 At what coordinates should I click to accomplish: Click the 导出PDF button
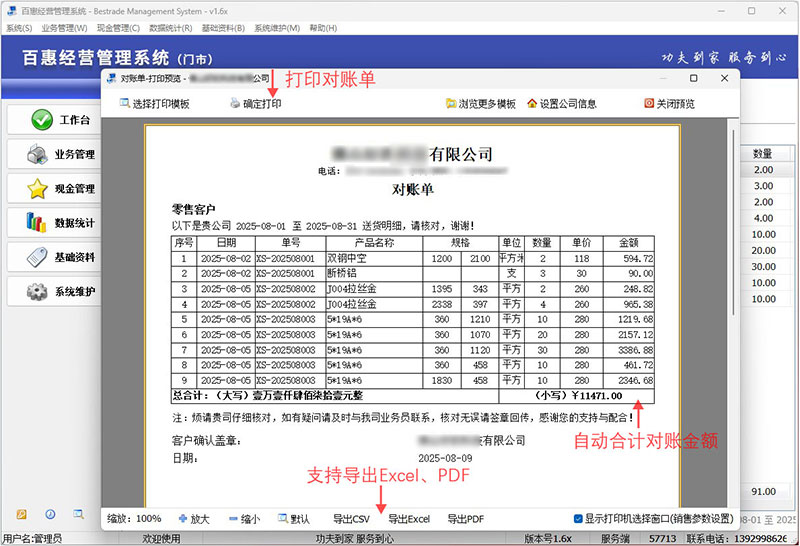pos(465,519)
